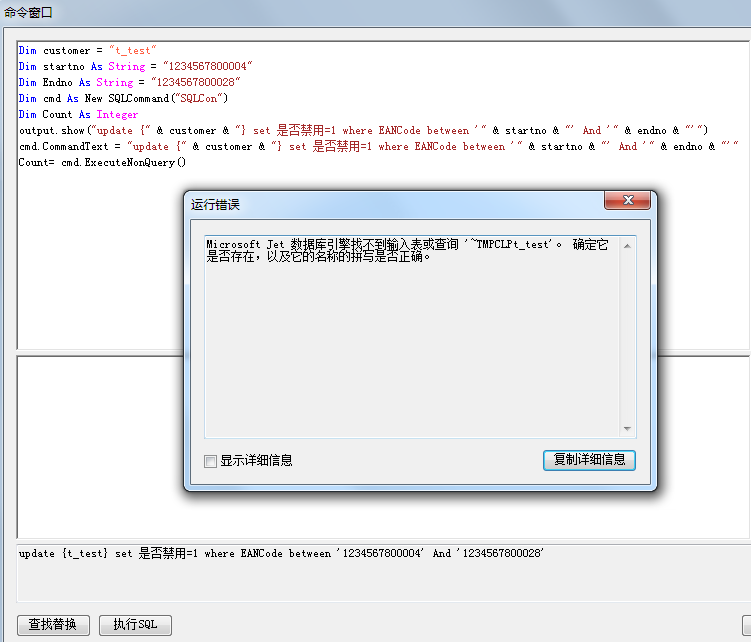Viewport: 751px width, 642px height.
Task: Click the error message scrollbar up arrow
Action: (x=627, y=246)
